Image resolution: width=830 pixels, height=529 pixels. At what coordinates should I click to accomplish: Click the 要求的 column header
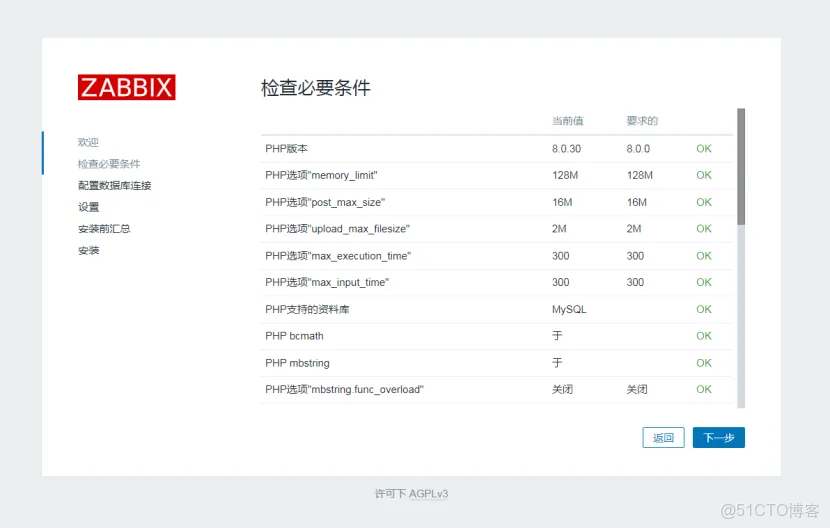tap(642, 121)
